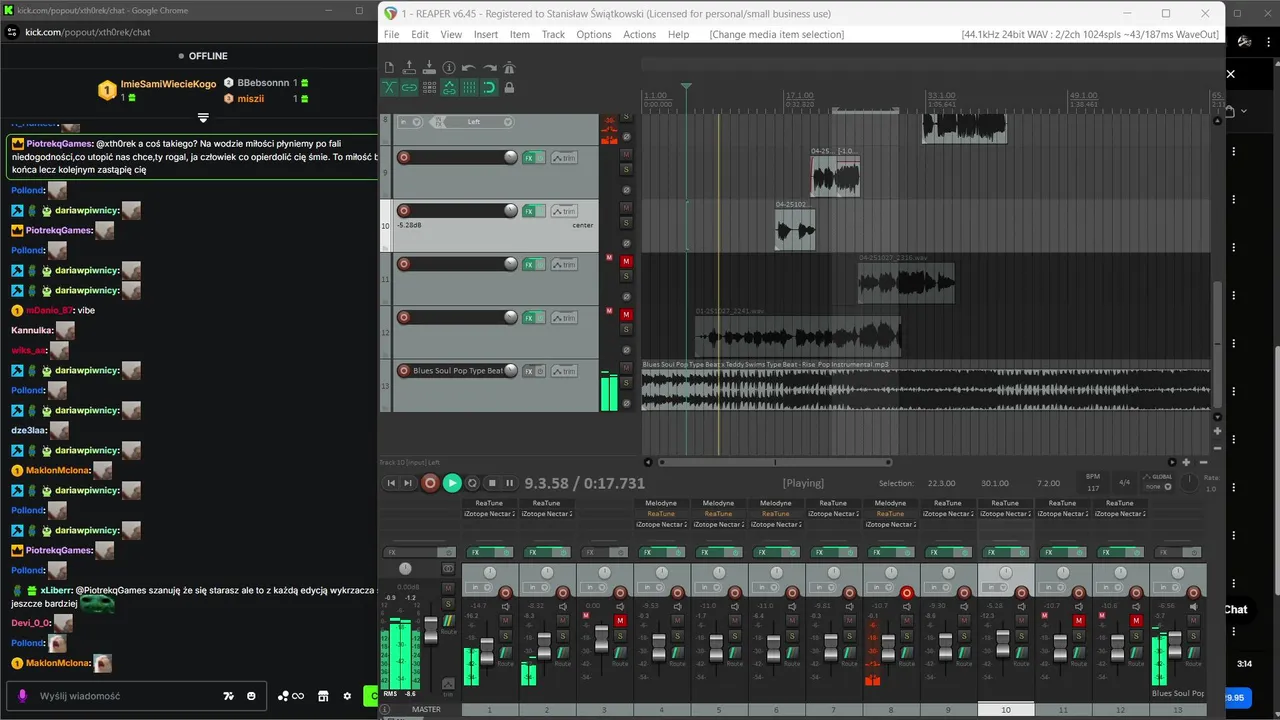1280x720 pixels.
Task: Click Go to project end transport button
Action: click(408, 483)
